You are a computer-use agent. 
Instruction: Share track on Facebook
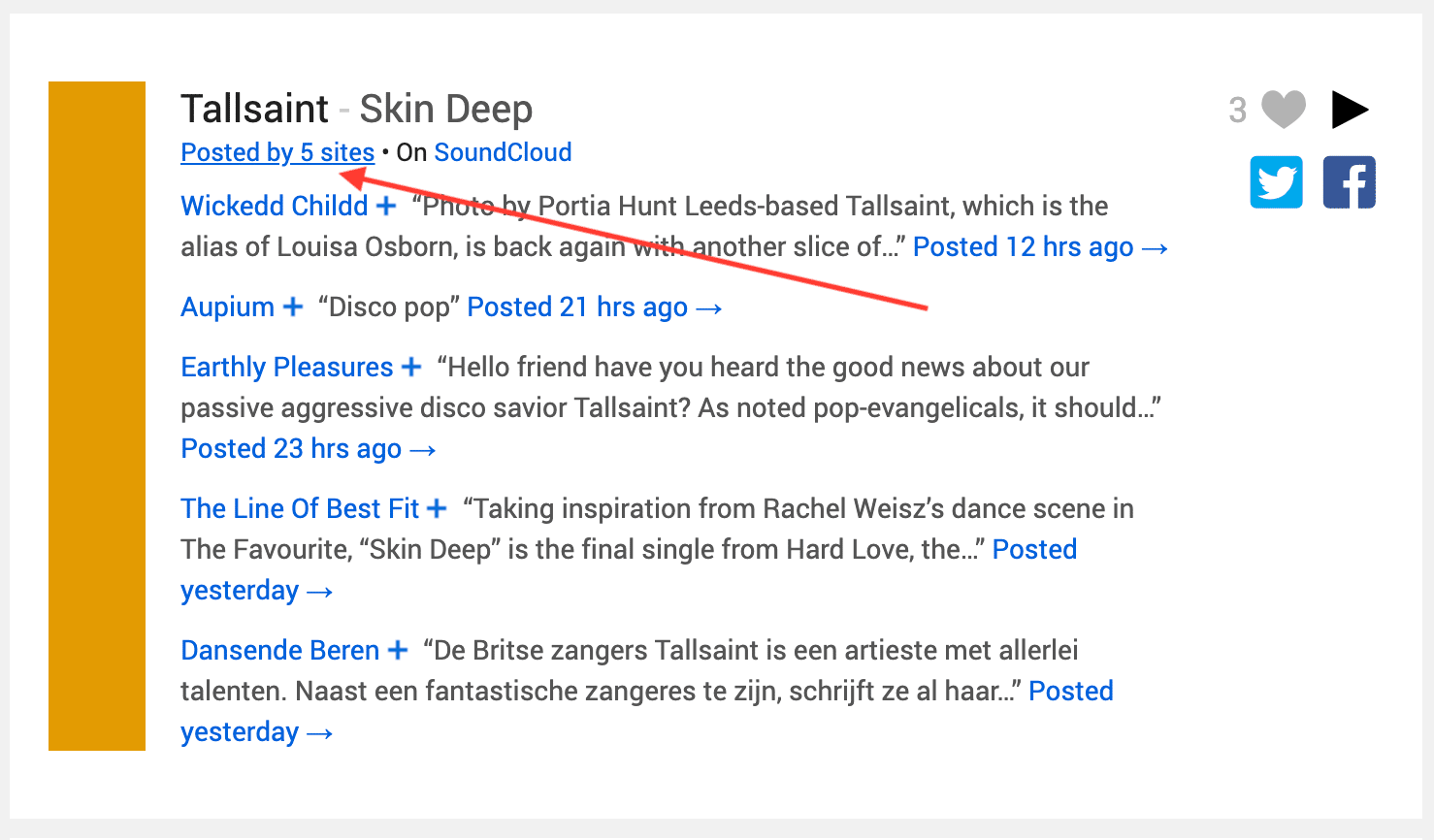coord(1350,182)
